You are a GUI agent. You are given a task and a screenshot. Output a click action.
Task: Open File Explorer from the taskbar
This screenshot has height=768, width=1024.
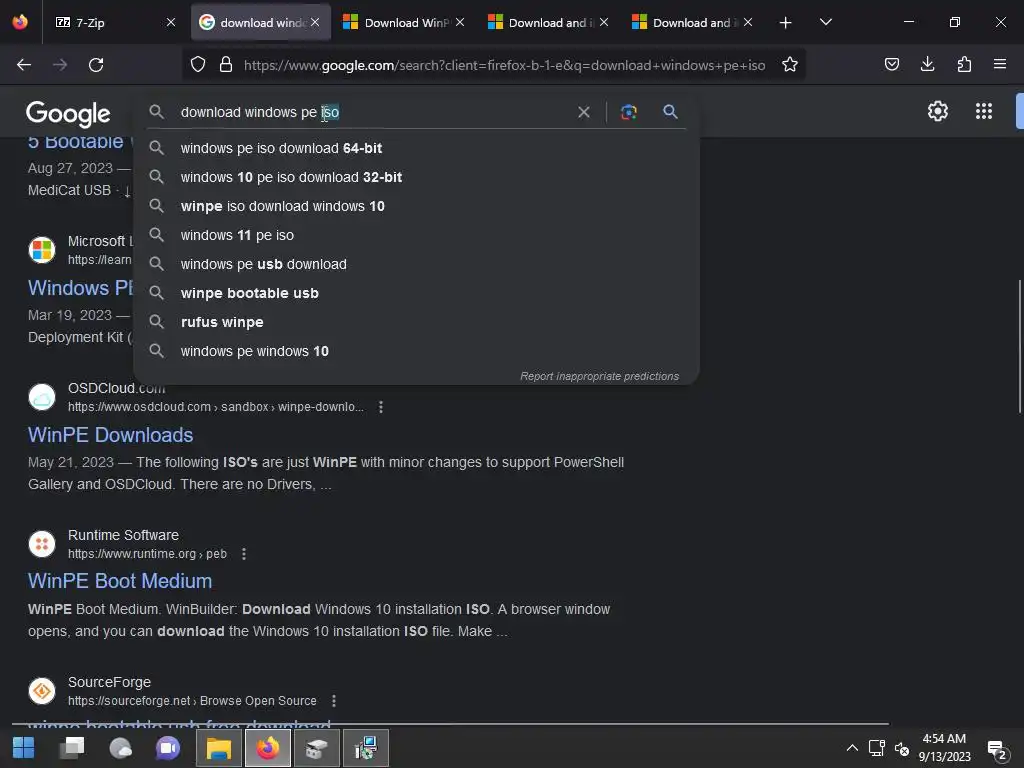219,748
